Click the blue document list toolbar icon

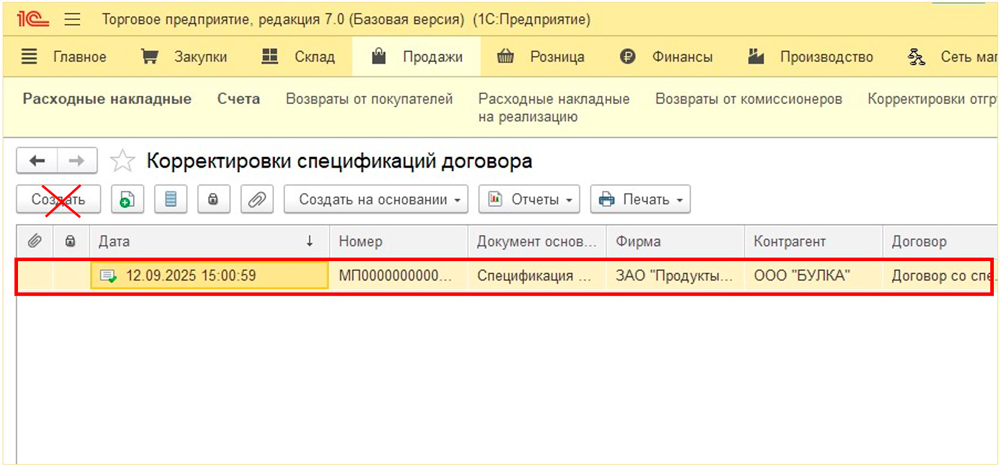(169, 199)
